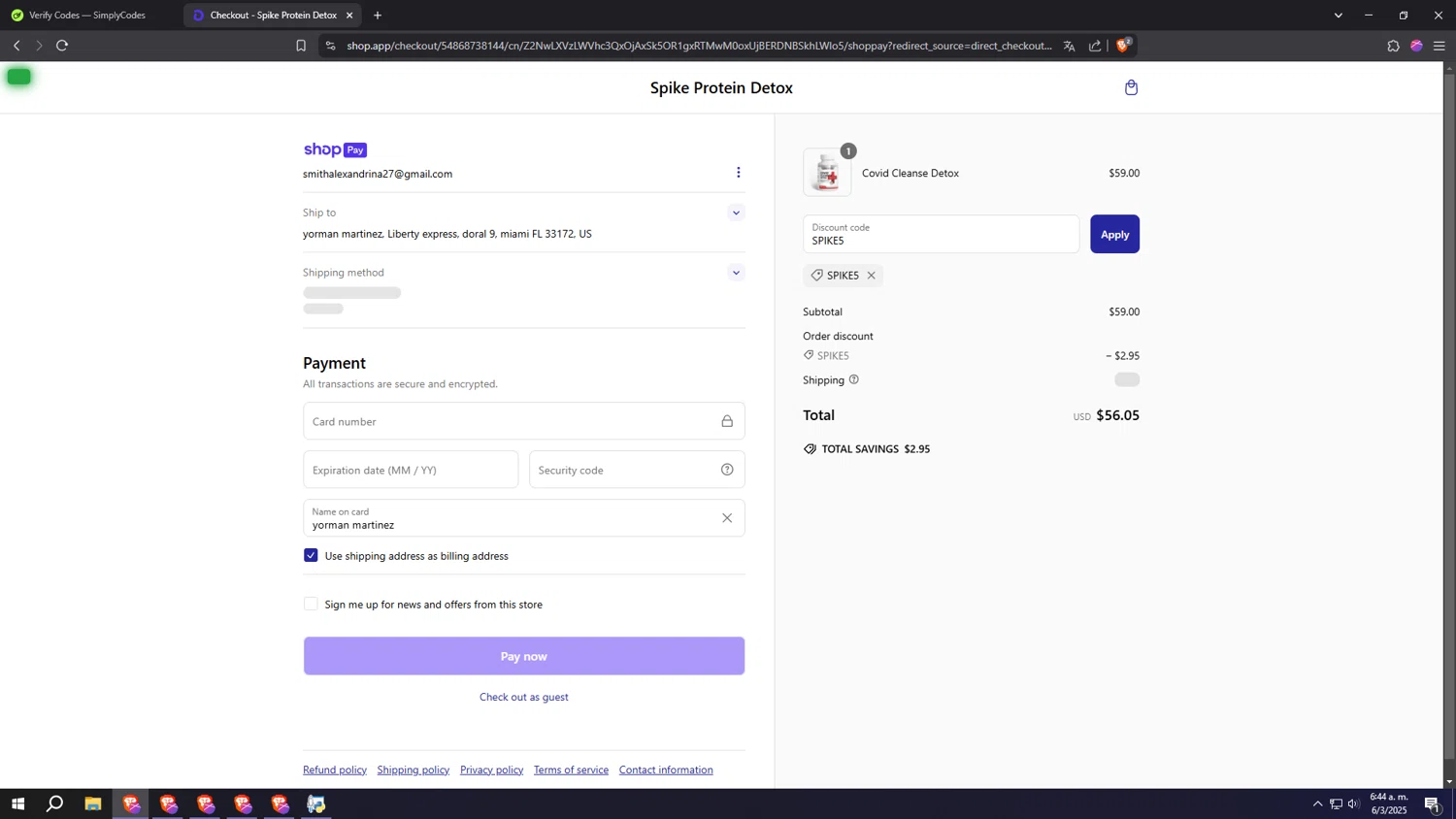Viewport: 1456px width, 819px height.
Task: Open the network icon in system tray
Action: pos(1336,803)
